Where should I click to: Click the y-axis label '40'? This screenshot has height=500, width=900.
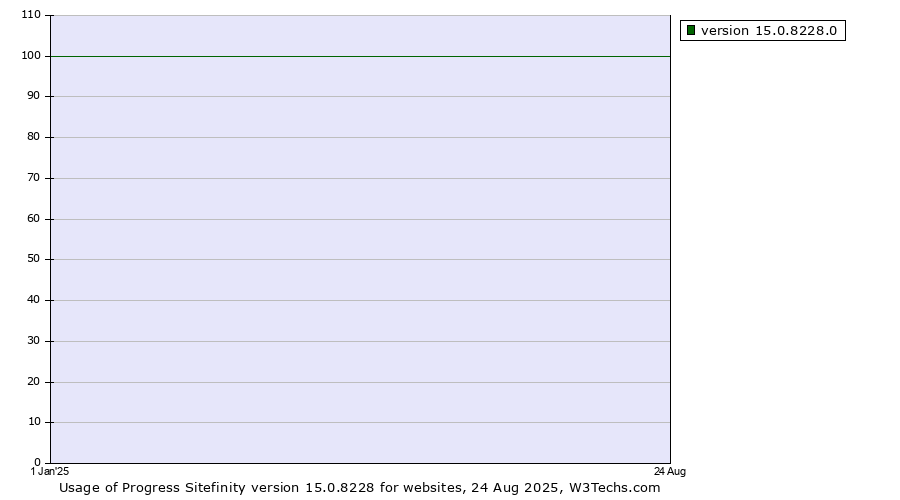(33, 300)
